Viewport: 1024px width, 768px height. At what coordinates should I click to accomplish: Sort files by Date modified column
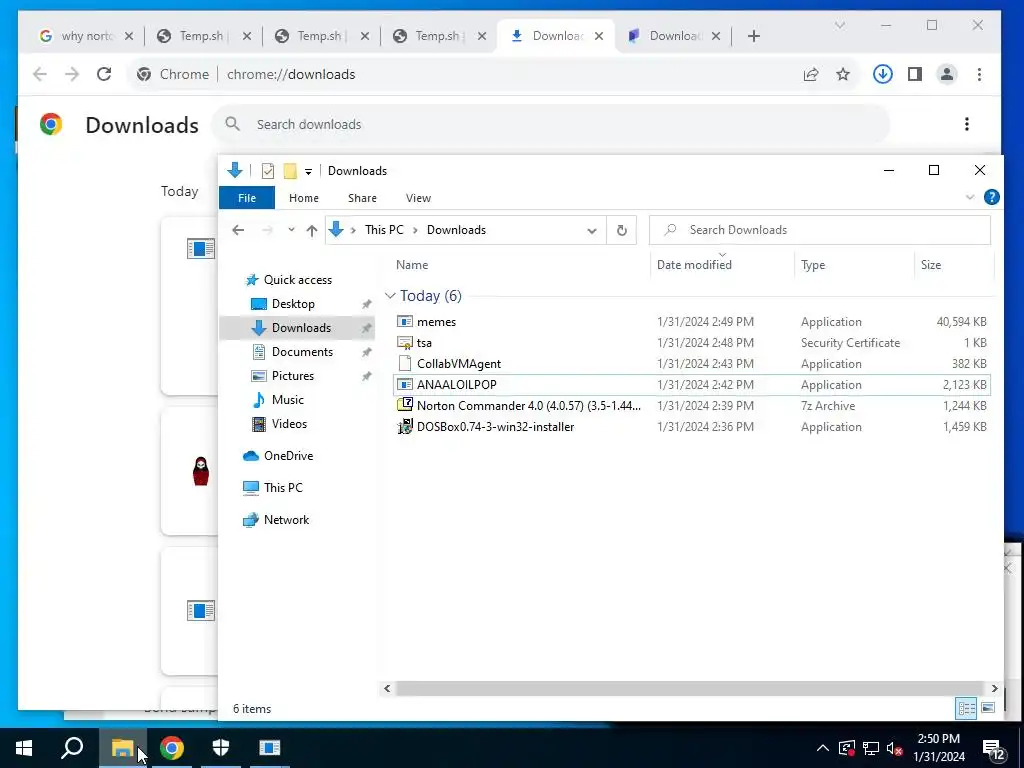(x=722, y=264)
